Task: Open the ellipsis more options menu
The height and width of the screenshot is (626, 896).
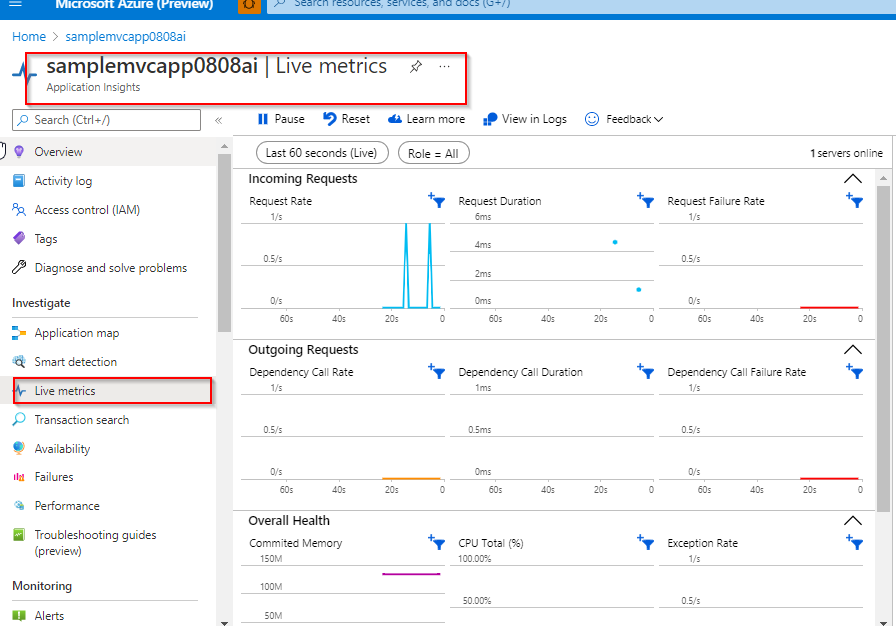Action: 445,67
